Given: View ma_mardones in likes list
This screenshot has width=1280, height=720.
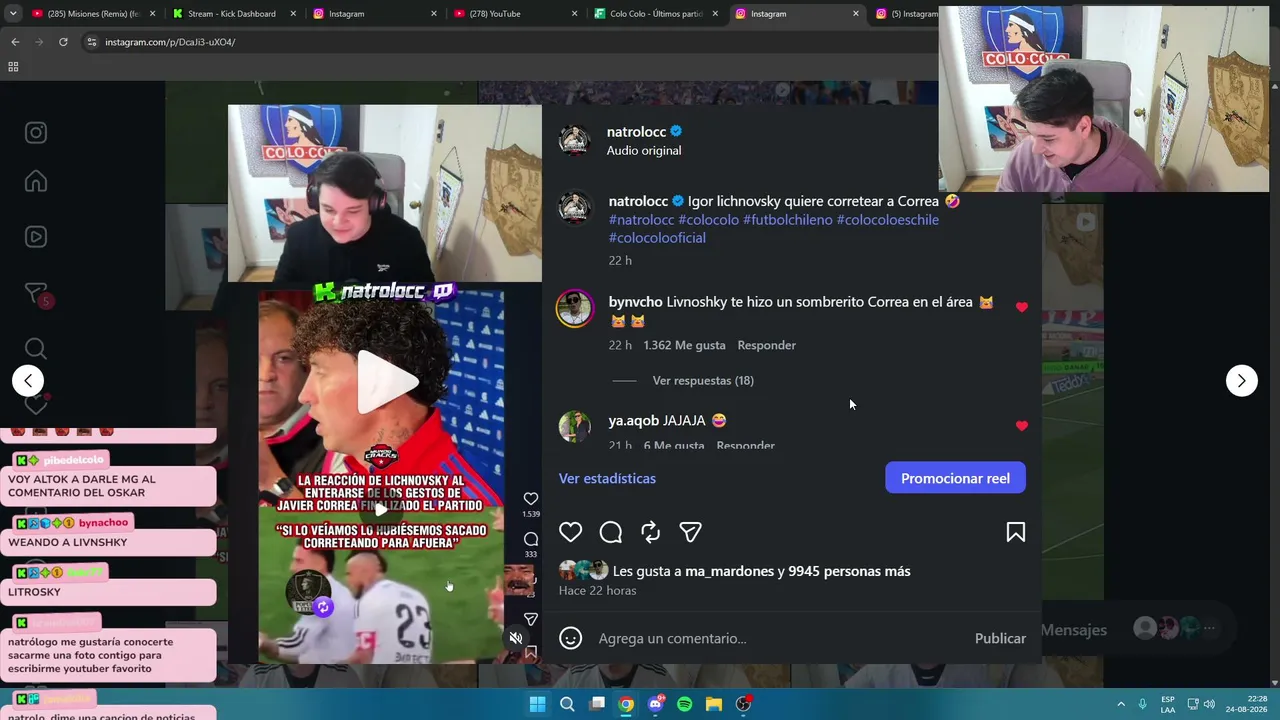Looking at the screenshot, I should click(729, 571).
